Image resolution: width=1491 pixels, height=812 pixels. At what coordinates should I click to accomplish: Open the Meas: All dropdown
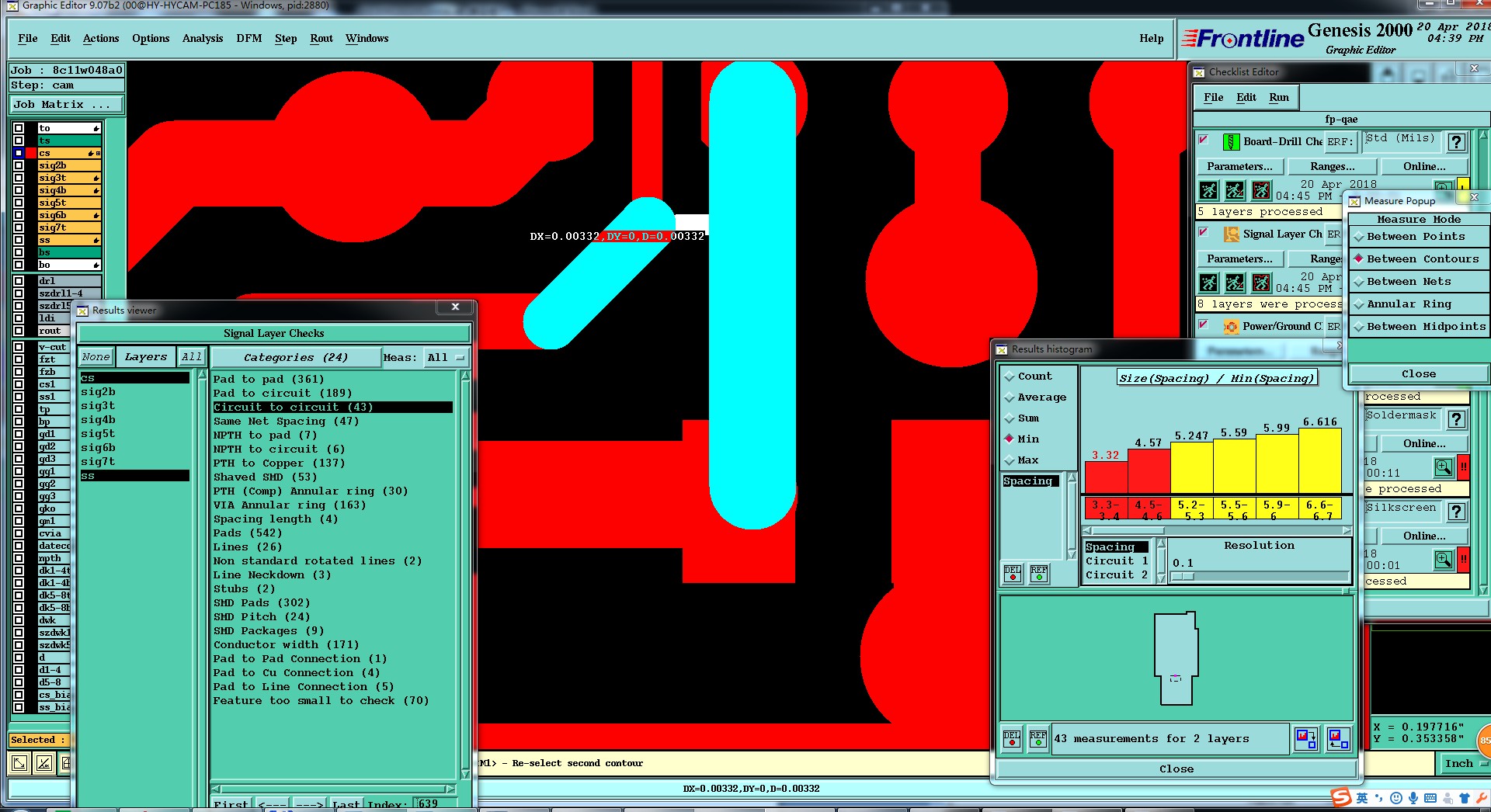[x=445, y=358]
